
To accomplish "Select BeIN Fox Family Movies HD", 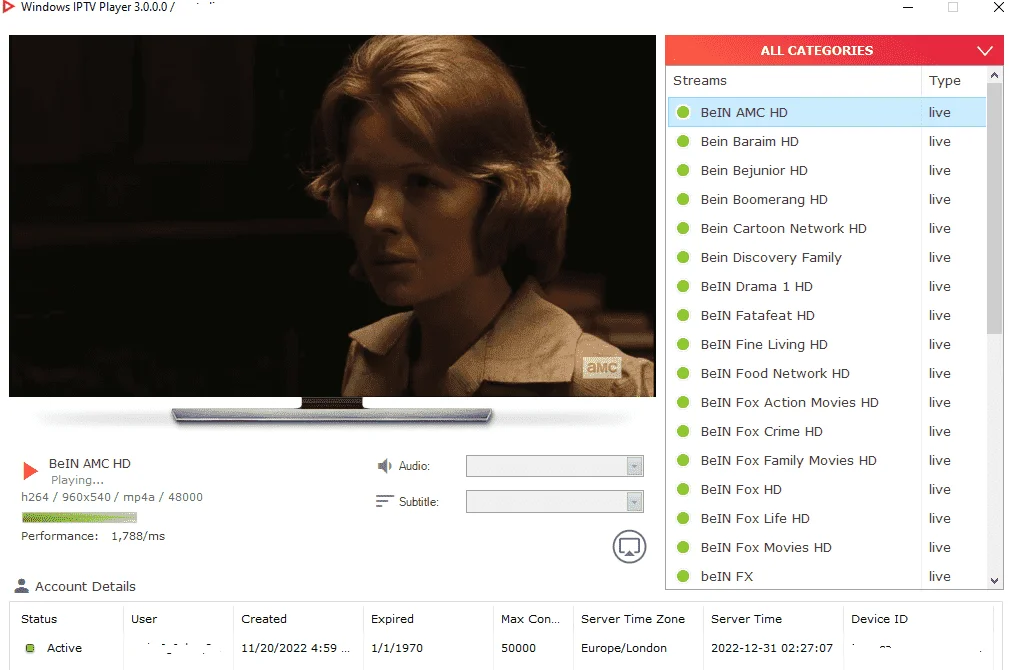I will point(827,460).
